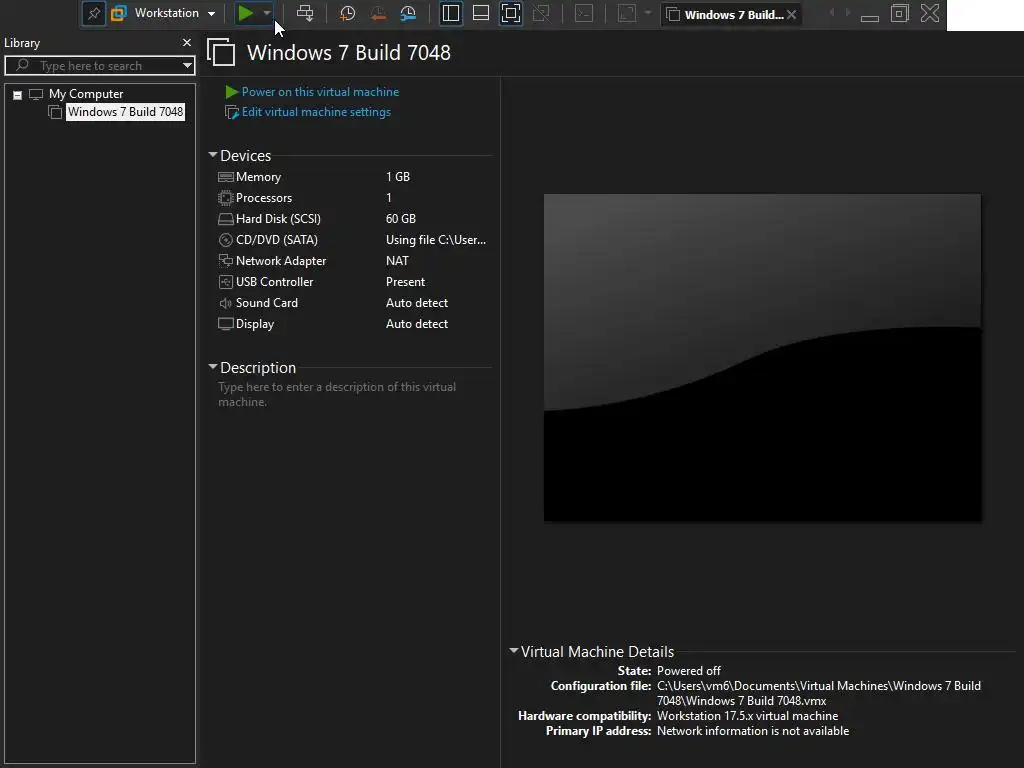
Task: Collapse the Virtual Machine Details section
Action: (x=514, y=650)
